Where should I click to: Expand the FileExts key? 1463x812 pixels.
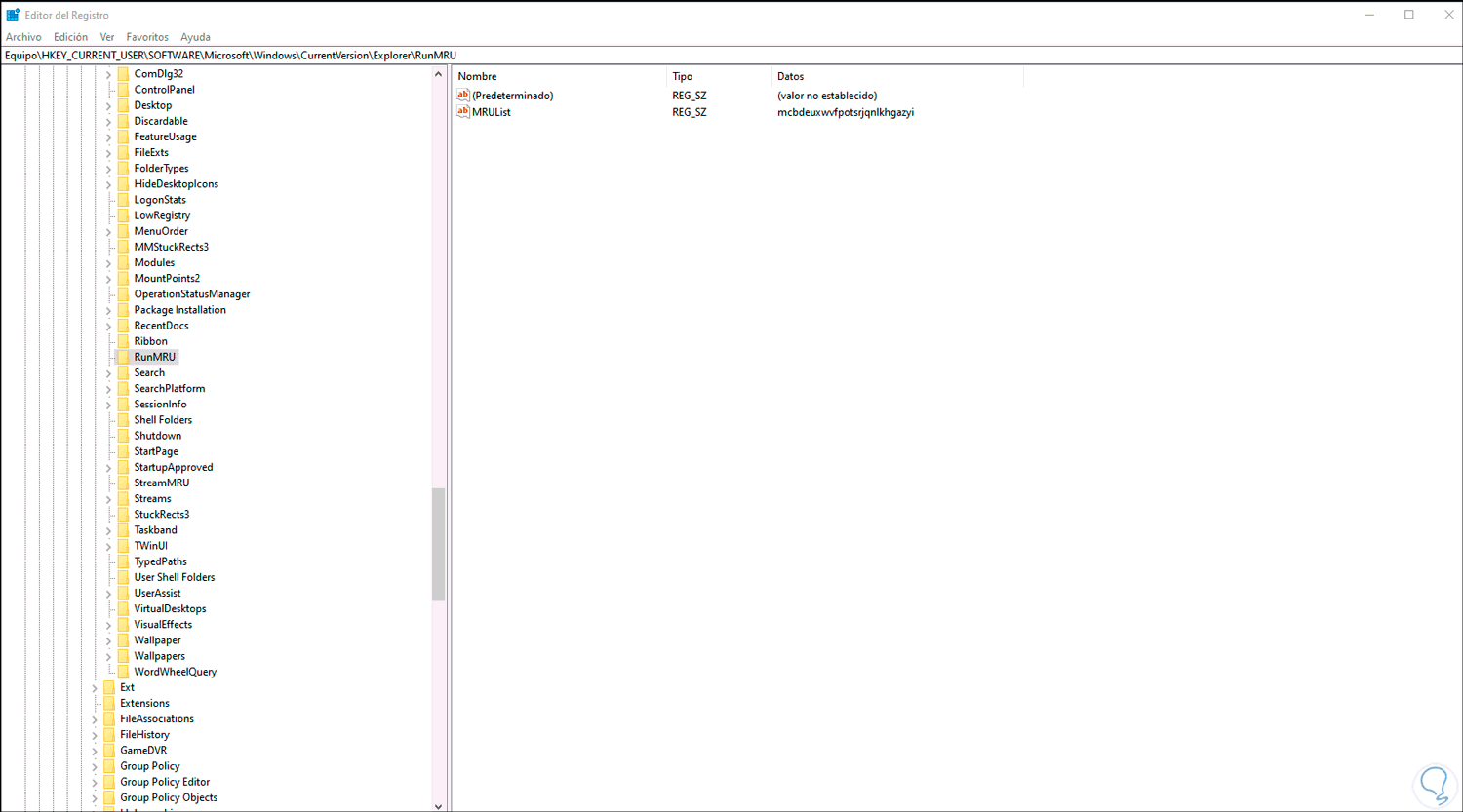[x=108, y=152]
